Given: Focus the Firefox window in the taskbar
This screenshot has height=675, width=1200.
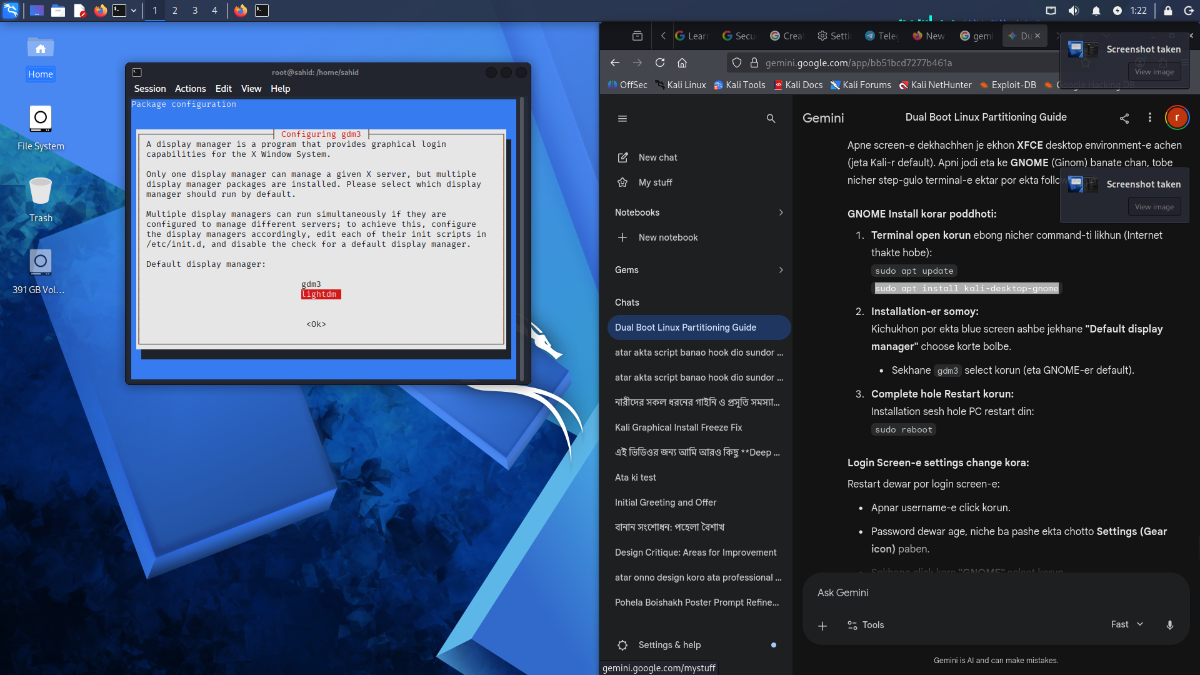Looking at the screenshot, I should click(x=240, y=10).
